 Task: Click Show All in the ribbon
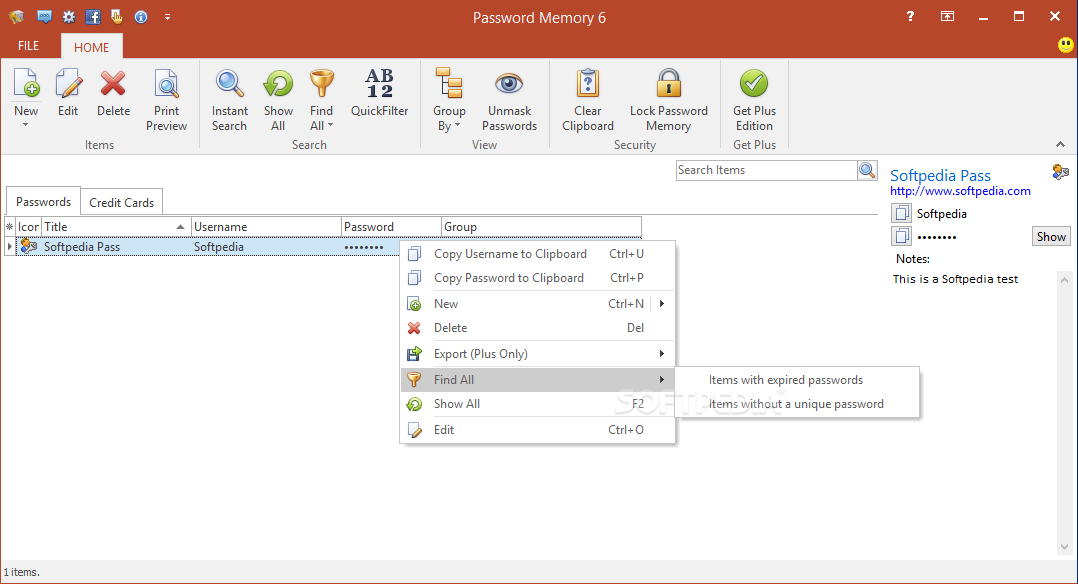[278, 100]
